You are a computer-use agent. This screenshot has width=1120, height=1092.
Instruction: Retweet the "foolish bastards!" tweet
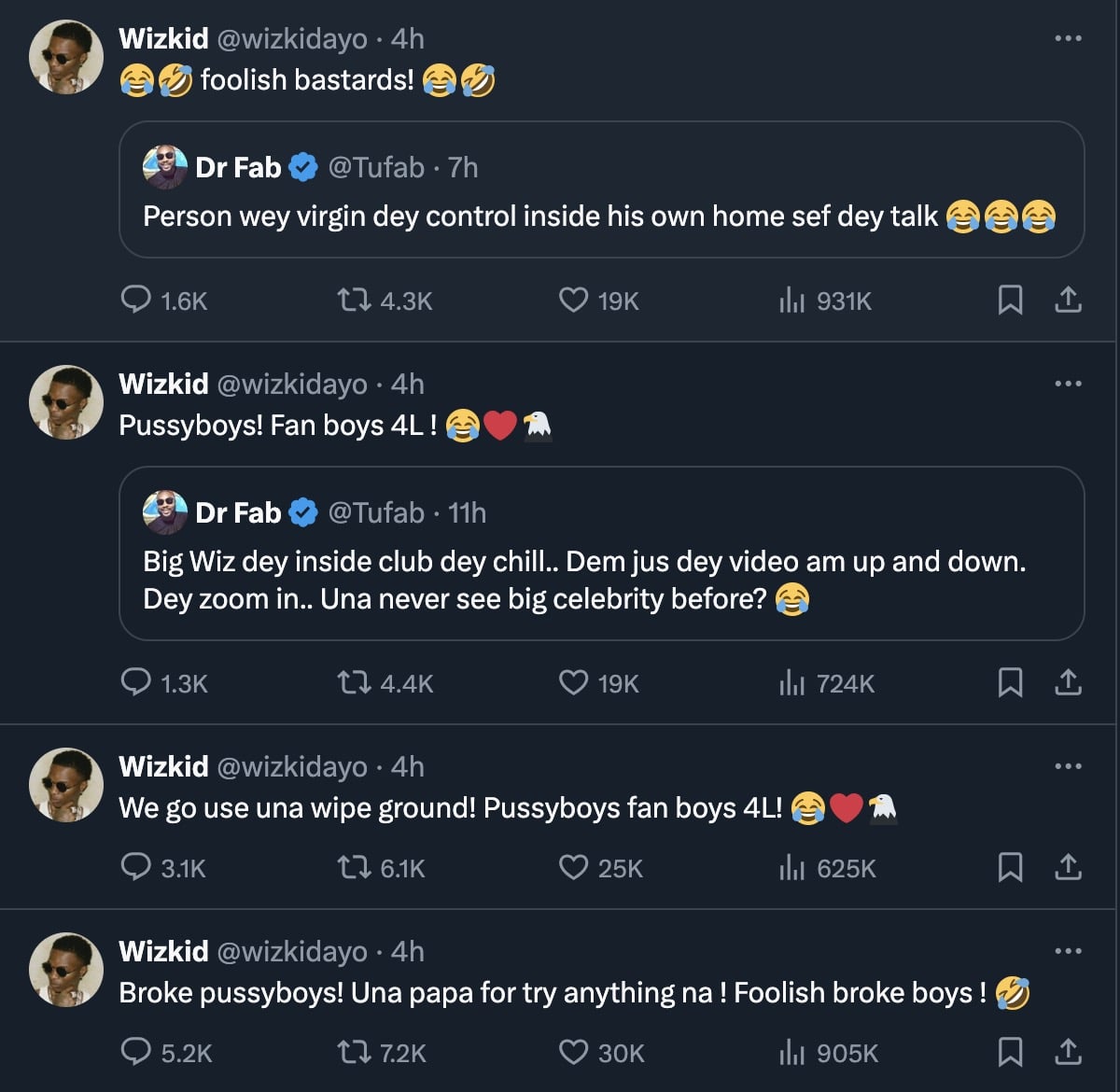tap(354, 300)
